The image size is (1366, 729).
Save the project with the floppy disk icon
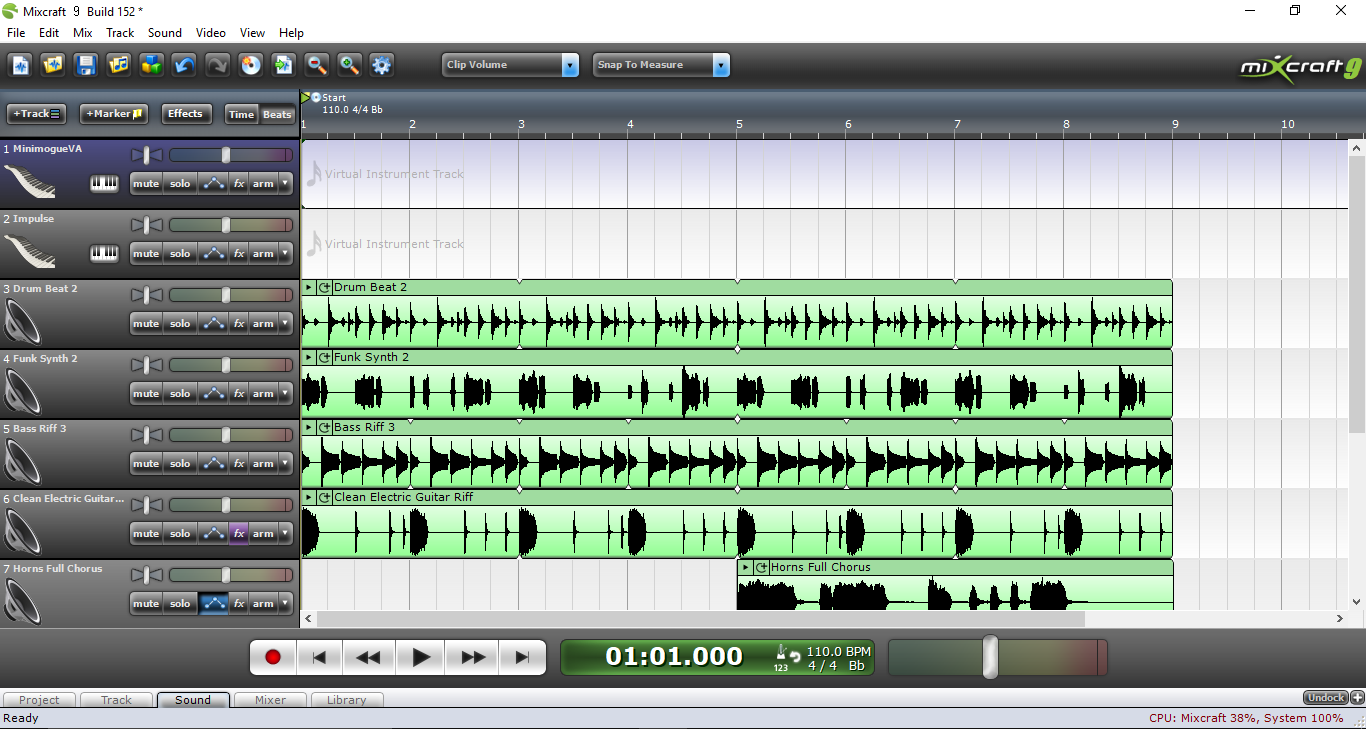pos(86,65)
